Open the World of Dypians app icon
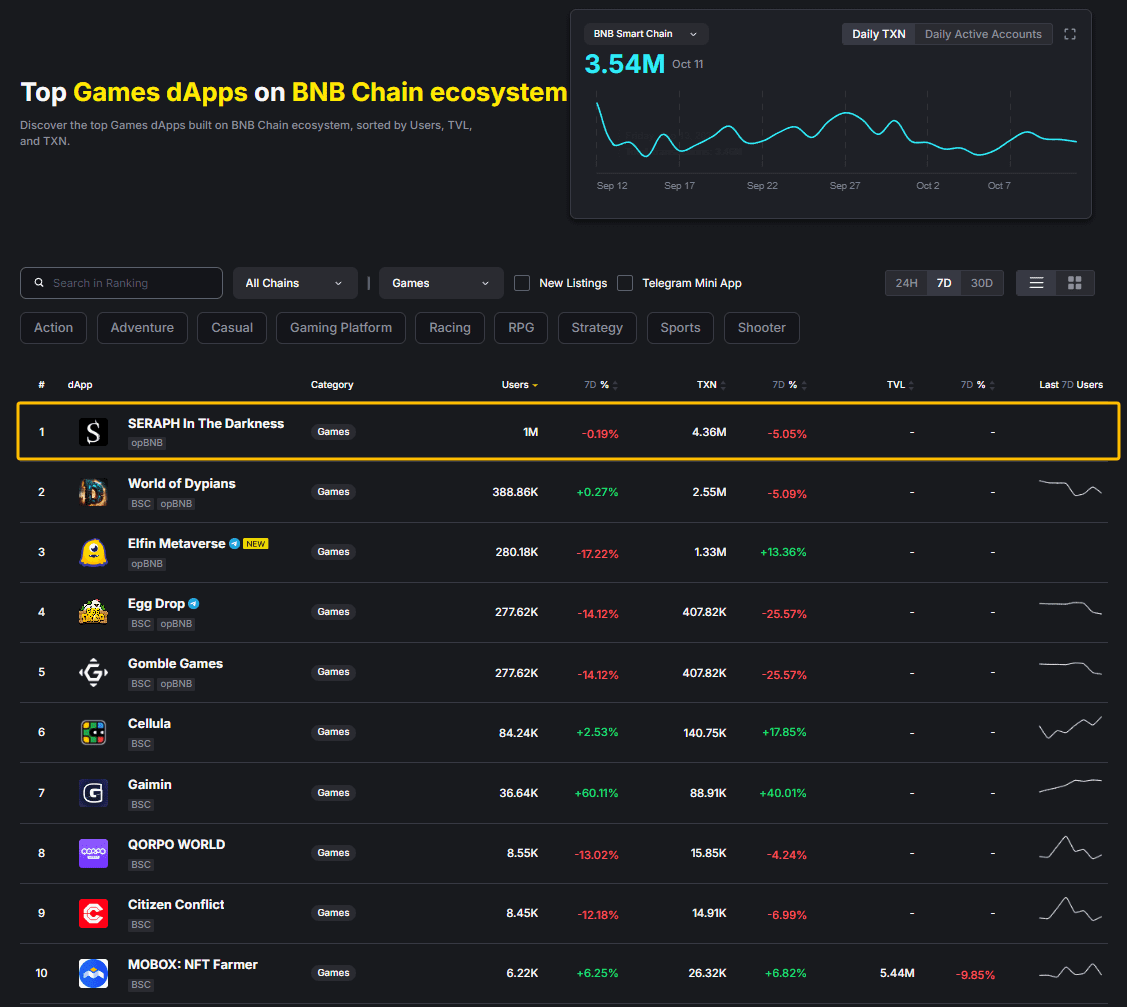 (x=93, y=492)
